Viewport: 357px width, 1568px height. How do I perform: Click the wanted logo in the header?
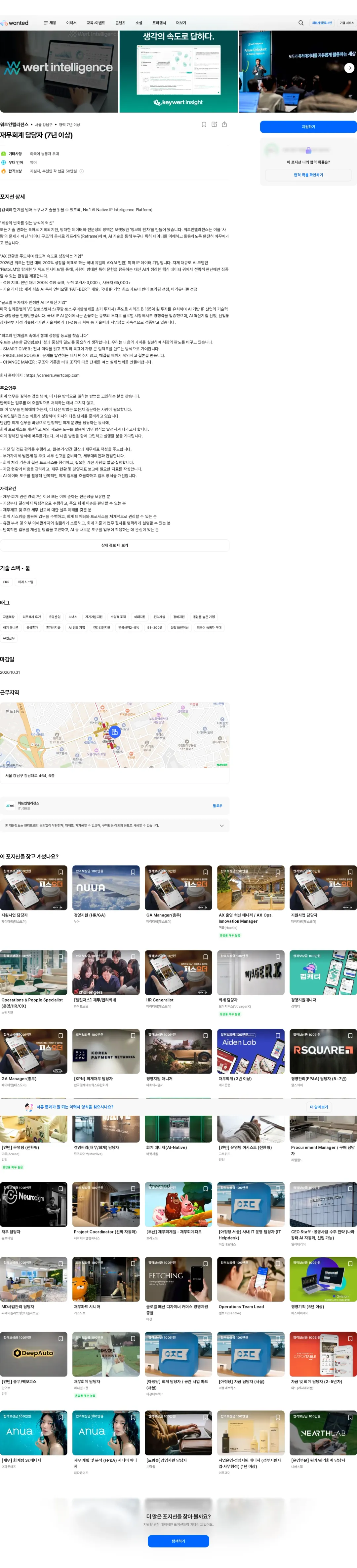coord(15,23)
